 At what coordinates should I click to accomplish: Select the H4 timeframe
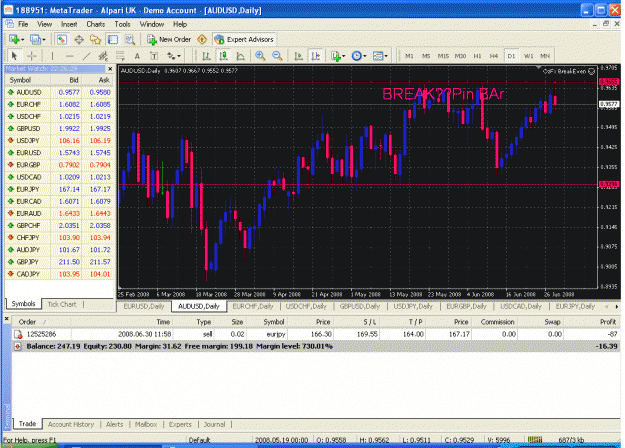coord(494,56)
